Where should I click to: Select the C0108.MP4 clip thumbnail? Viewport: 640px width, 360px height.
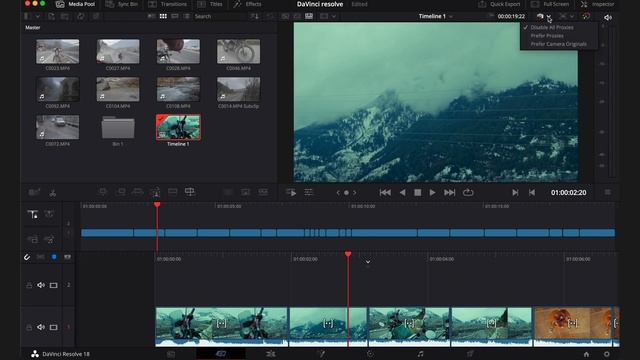pos(178,89)
